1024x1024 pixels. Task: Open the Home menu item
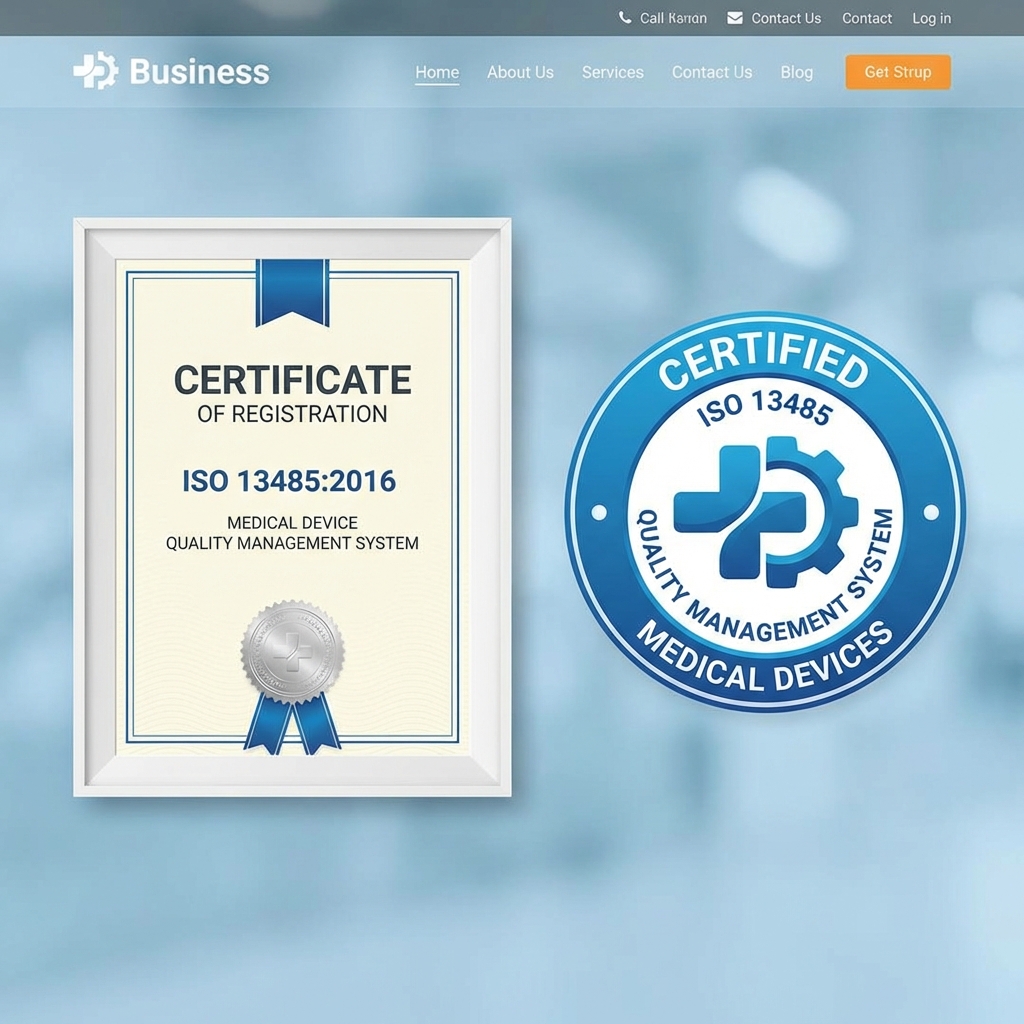[x=437, y=72]
